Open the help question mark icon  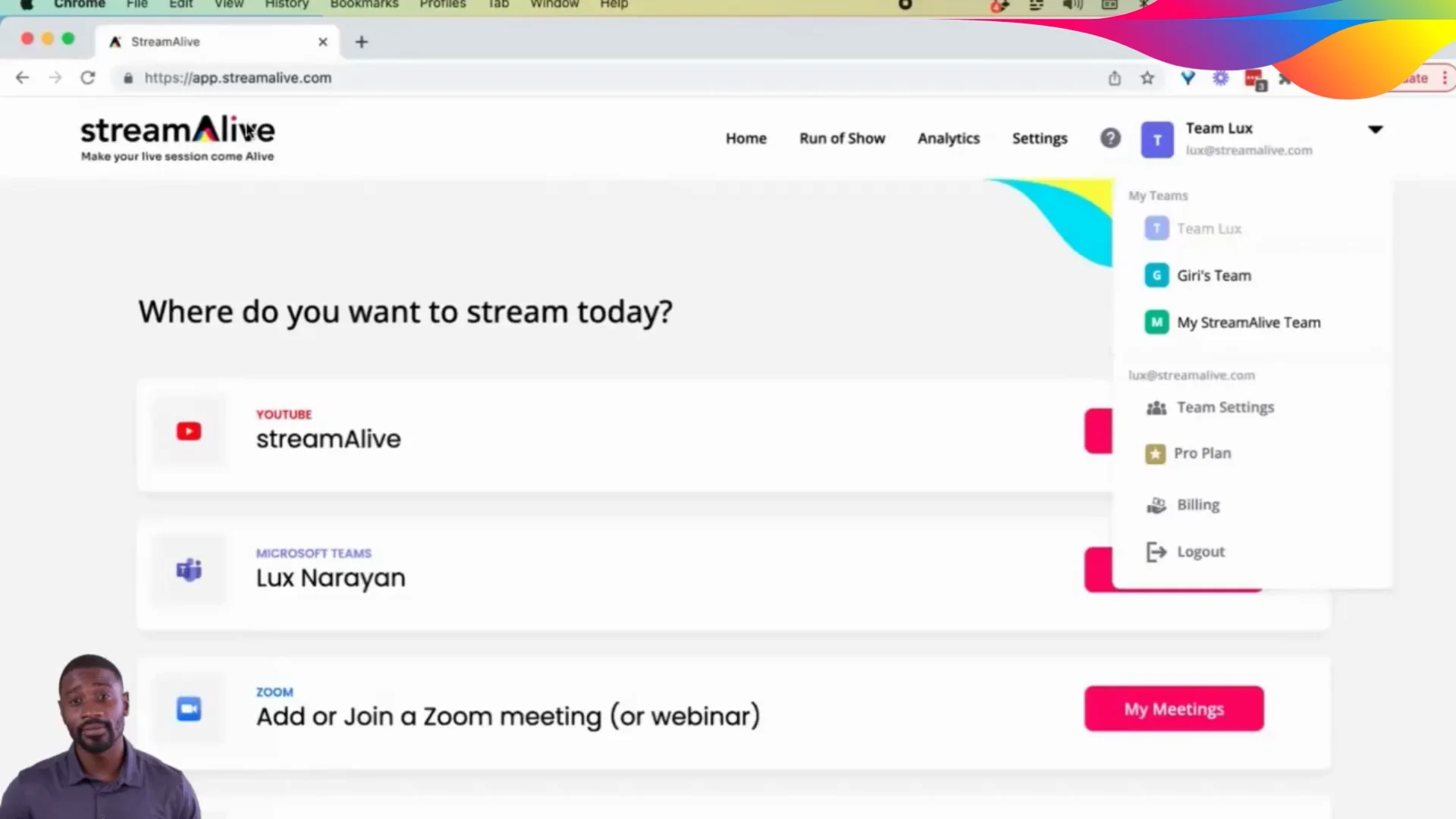[1110, 138]
